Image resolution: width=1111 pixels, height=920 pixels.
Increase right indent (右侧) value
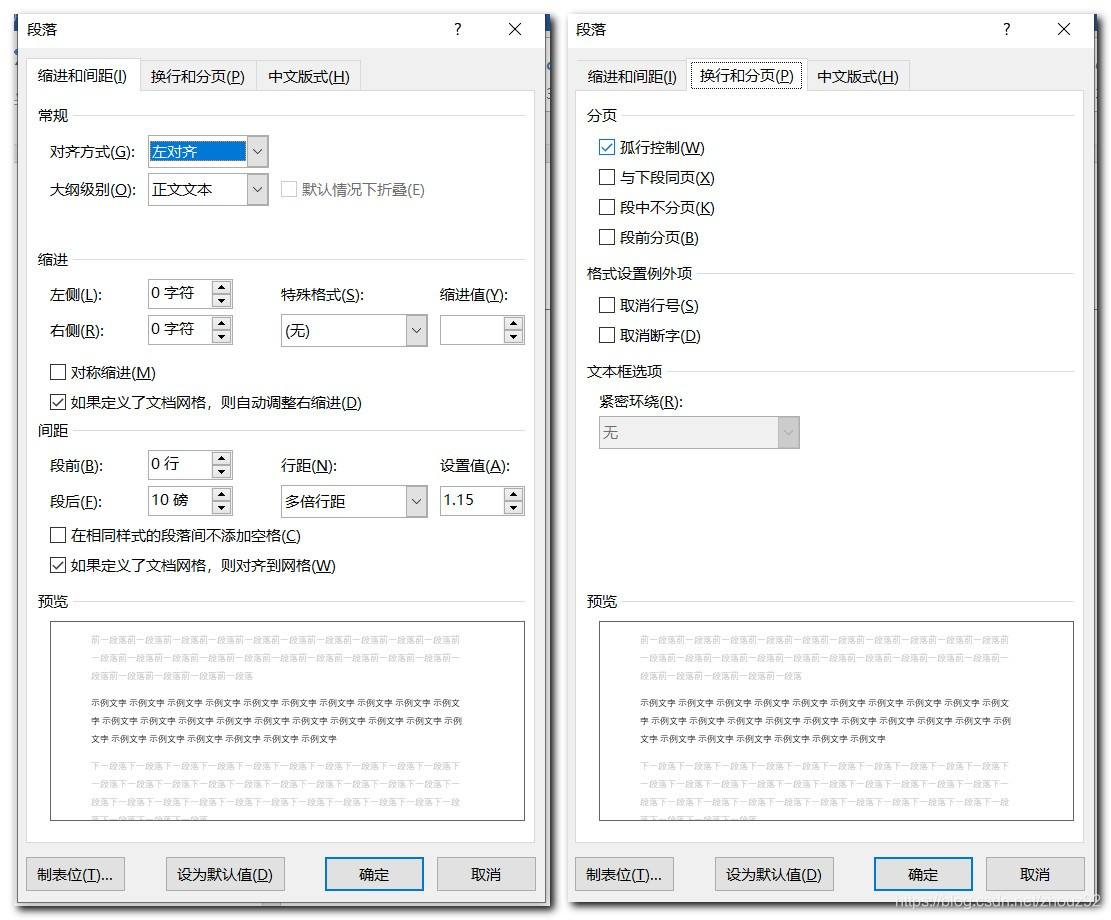pyautogui.click(x=222, y=323)
